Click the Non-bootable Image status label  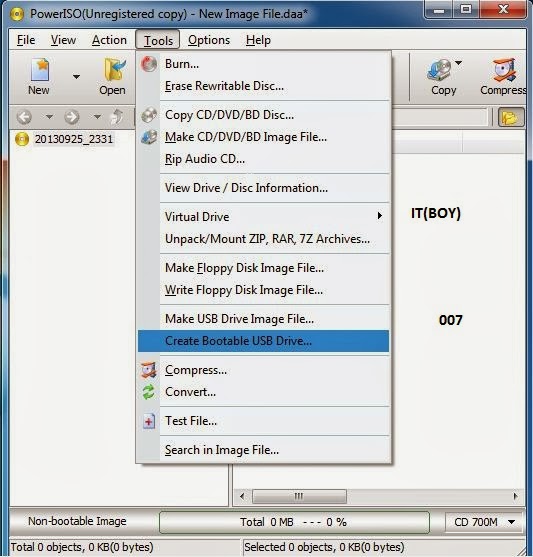tap(77, 521)
